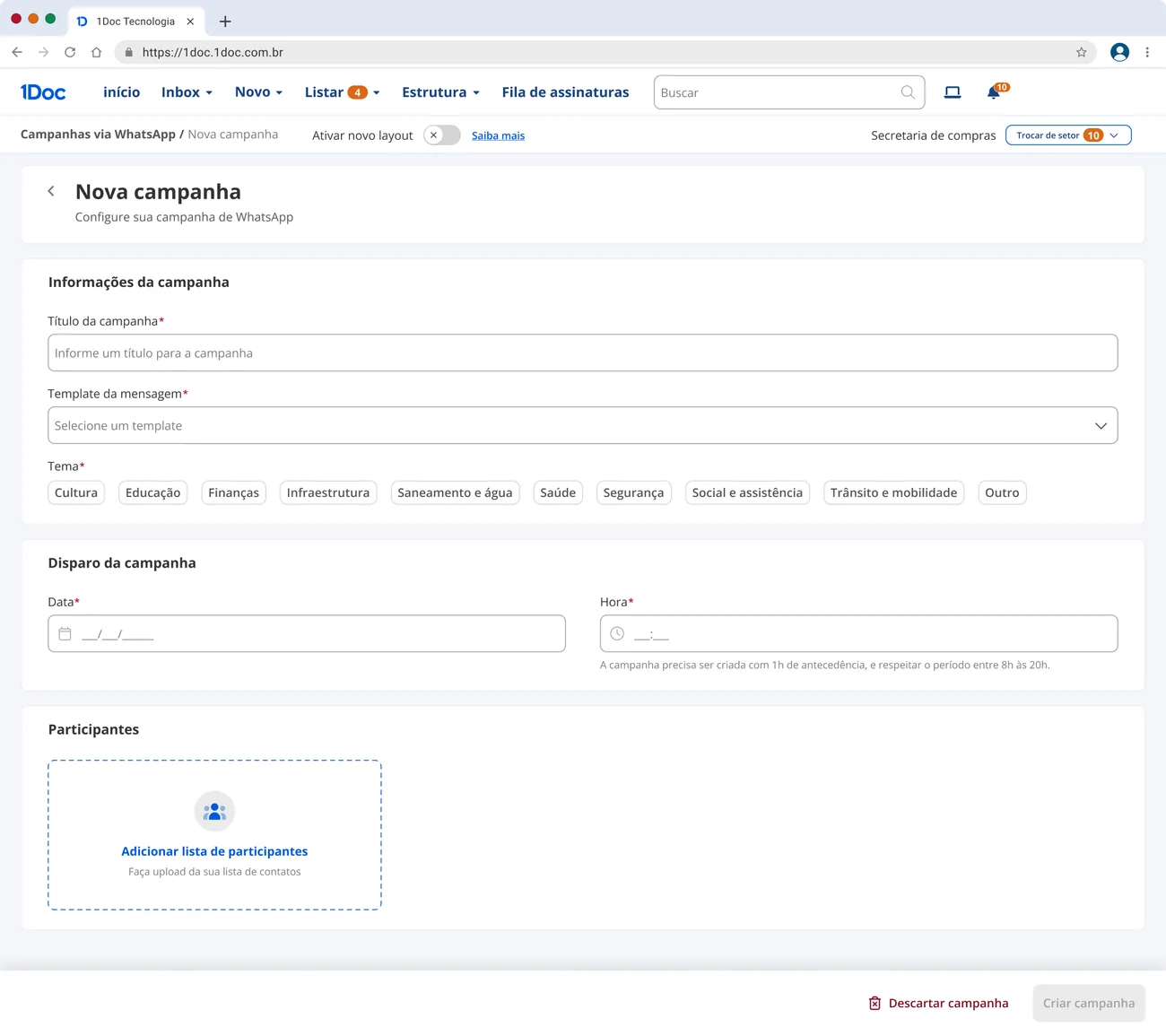Open the browser three-dot menu
Viewport: 1166px width, 1036px height.
(x=1147, y=52)
